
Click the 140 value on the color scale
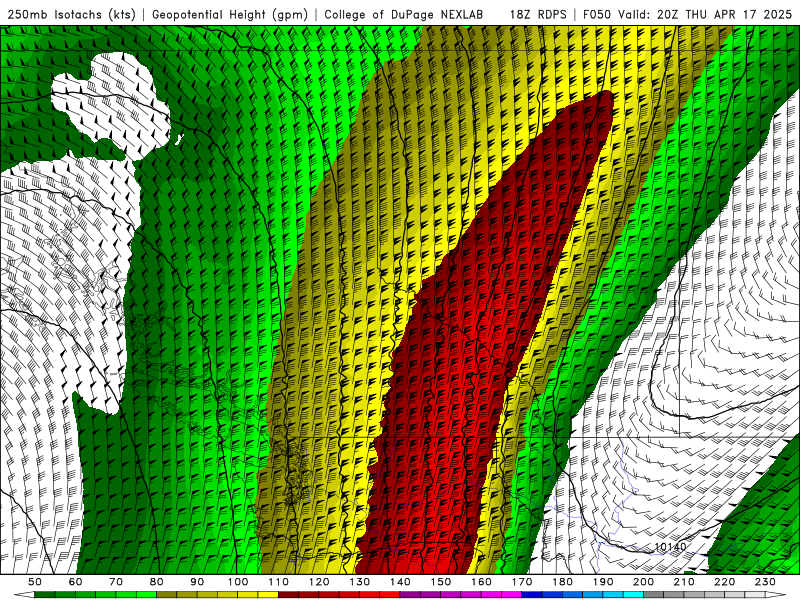[x=401, y=582]
